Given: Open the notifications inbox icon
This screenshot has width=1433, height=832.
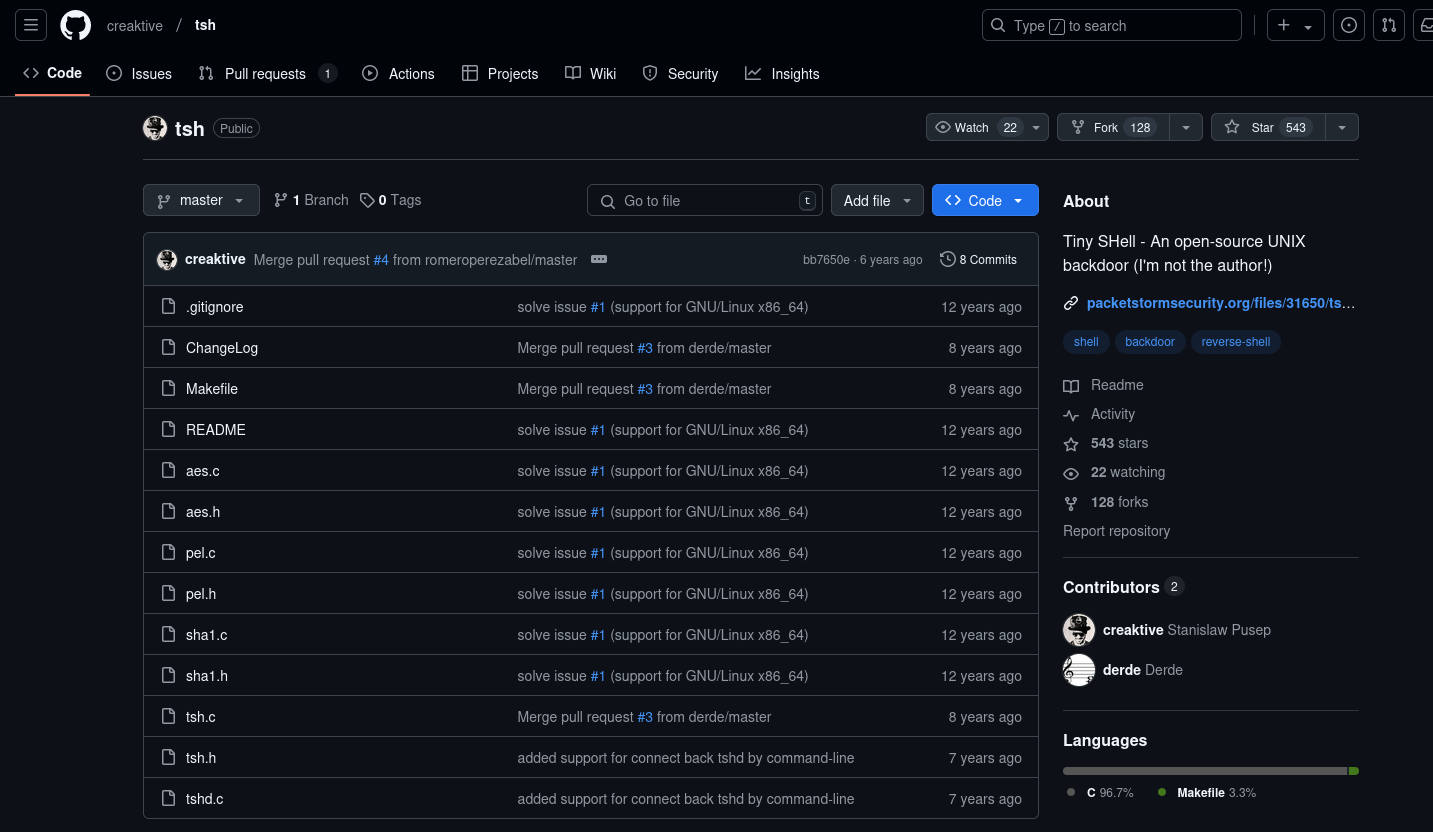Looking at the screenshot, I should pyautogui.click(x=1425, y=25).
